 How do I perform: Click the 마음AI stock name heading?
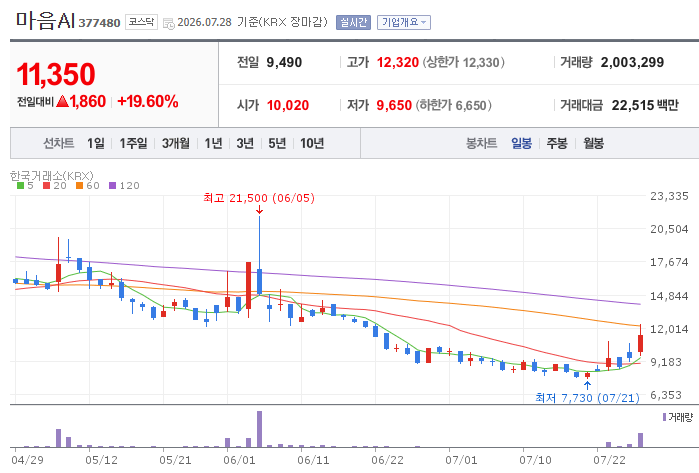coord(45,21)
